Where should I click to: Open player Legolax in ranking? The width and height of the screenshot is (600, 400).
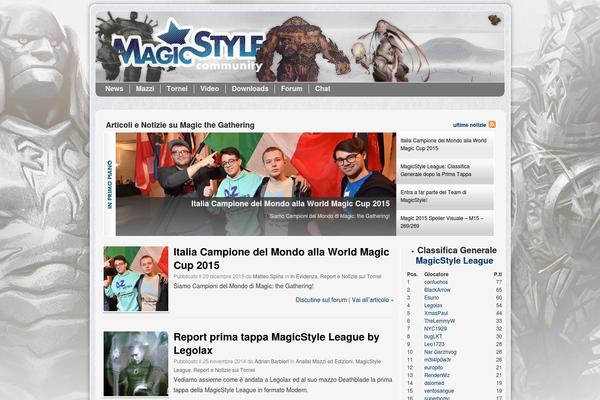click(433, 305)
